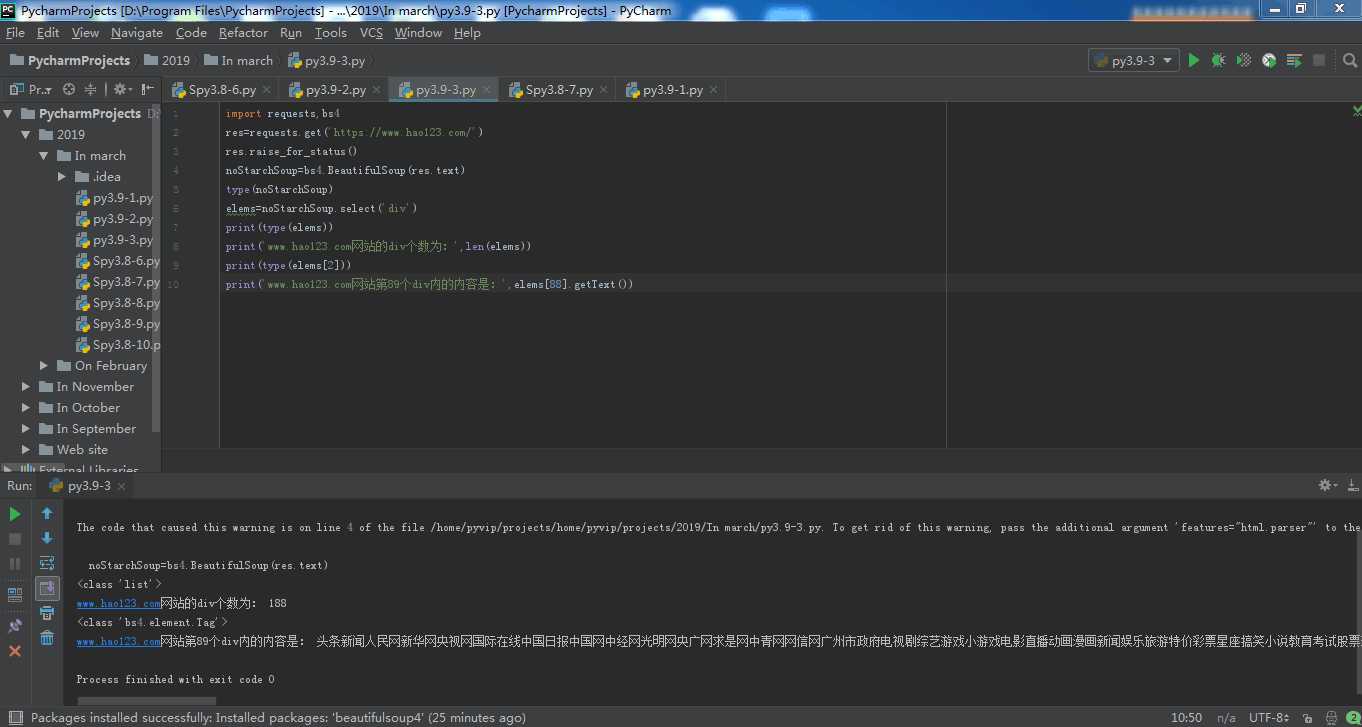Expand the On February folder
This screenshot has width=1362, height=727.
pos(44,366)
